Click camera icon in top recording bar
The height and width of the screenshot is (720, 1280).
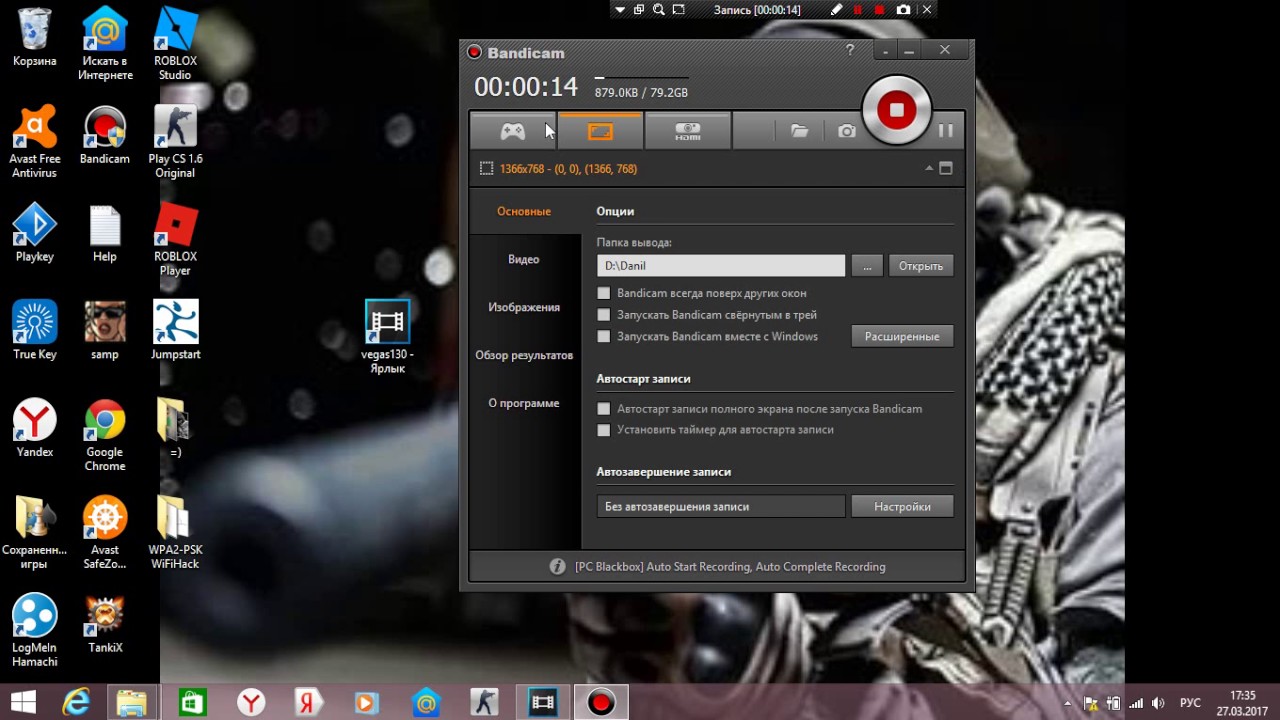tap(904, 10)
